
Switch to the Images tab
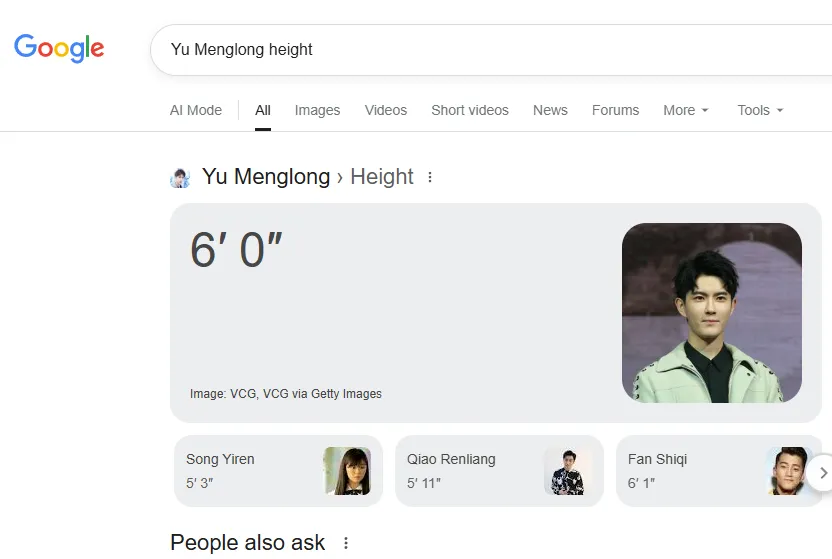[x=317, y=110]
